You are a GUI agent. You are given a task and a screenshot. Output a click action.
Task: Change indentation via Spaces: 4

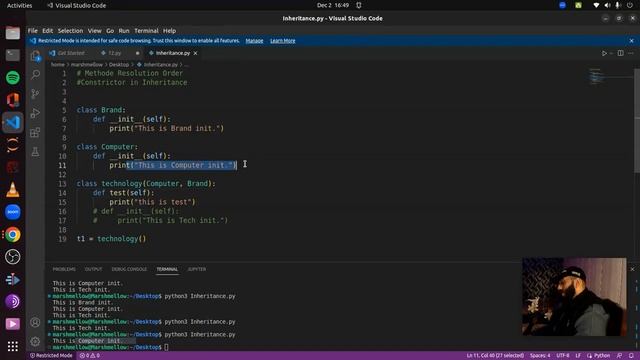[x=540, y=356]
